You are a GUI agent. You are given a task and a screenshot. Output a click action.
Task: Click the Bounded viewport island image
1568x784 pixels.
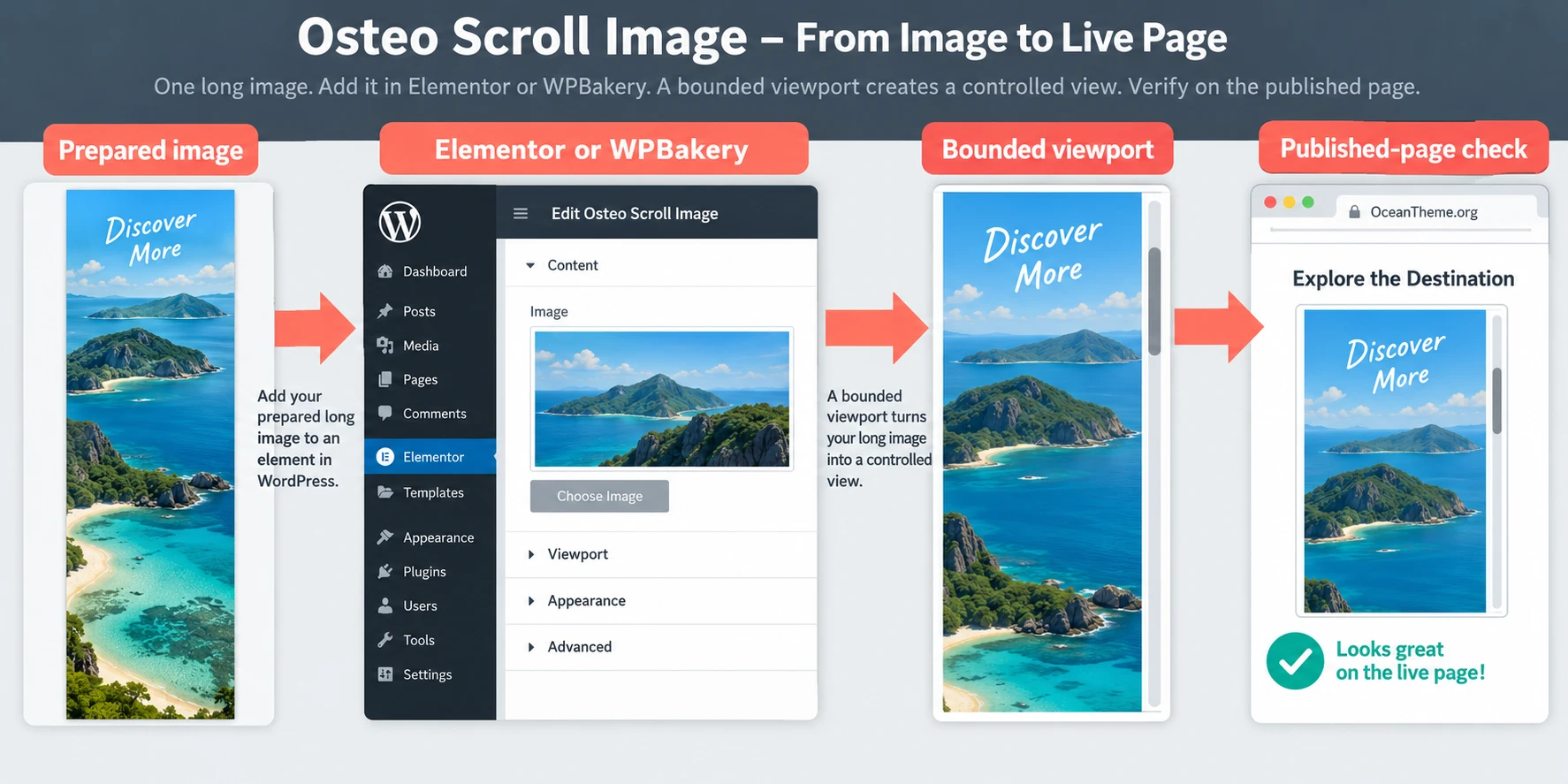[1042, 452]
